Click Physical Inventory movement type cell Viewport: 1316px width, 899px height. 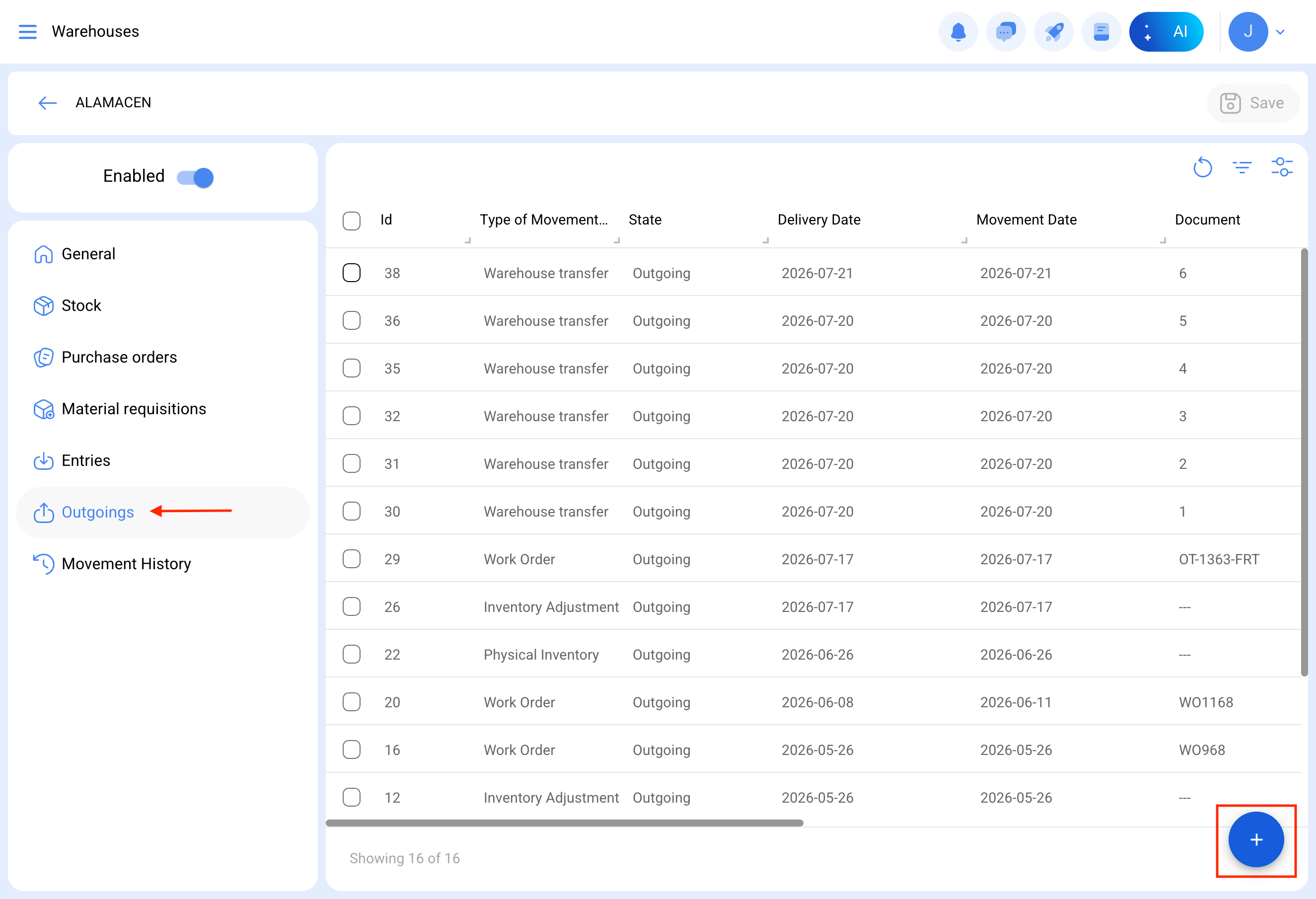[541, 654]
